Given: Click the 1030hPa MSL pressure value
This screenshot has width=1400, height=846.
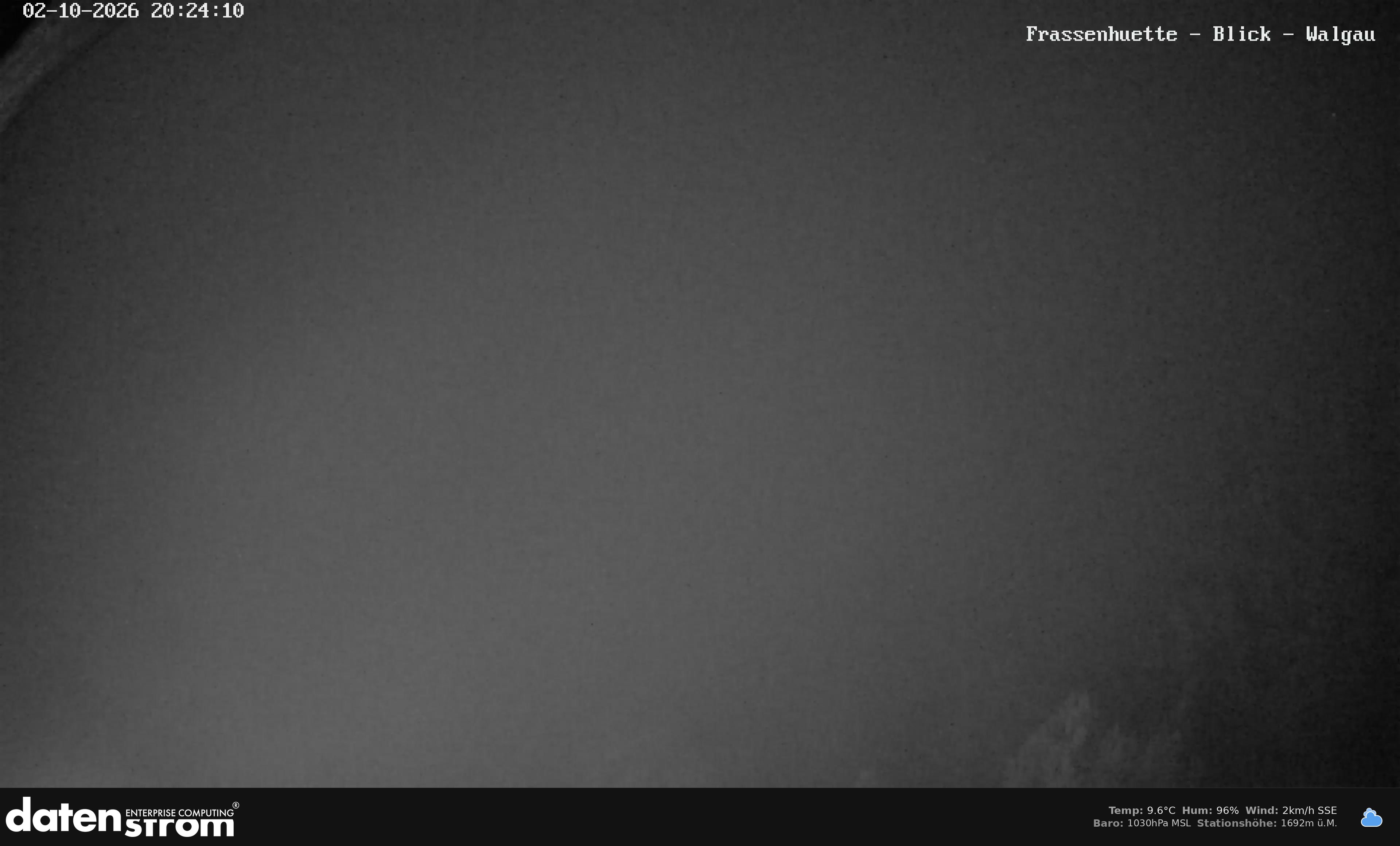Looking at the screenshot, I should point(1159,823).
